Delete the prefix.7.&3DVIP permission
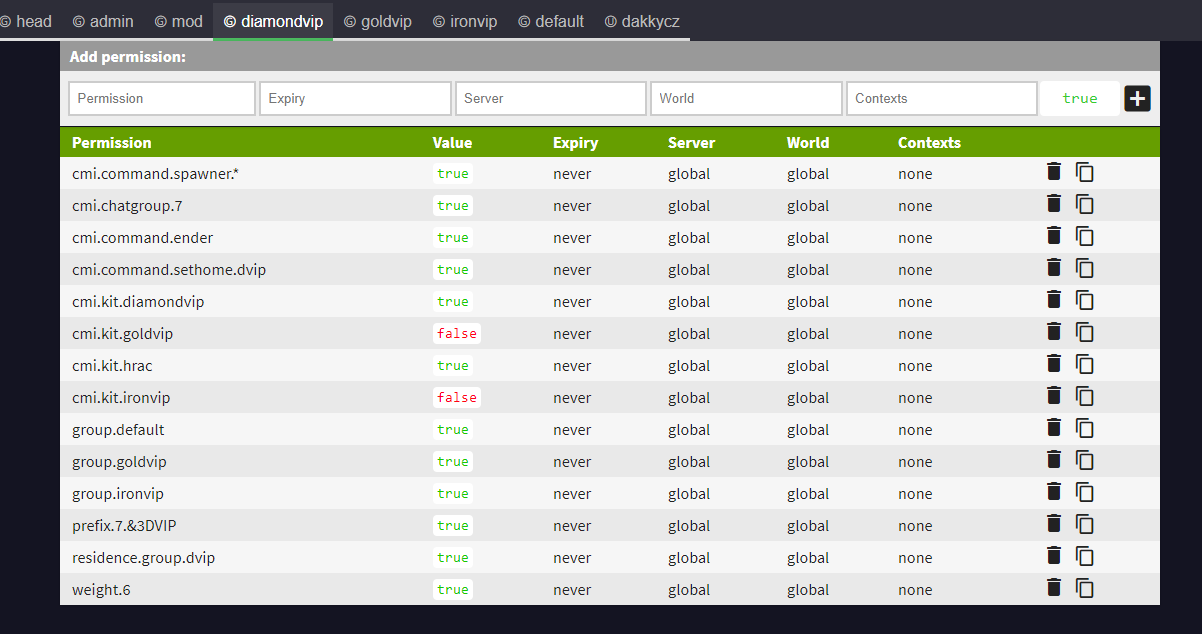The width and height of the screenshot is (1202, 634). (1053, 524)
